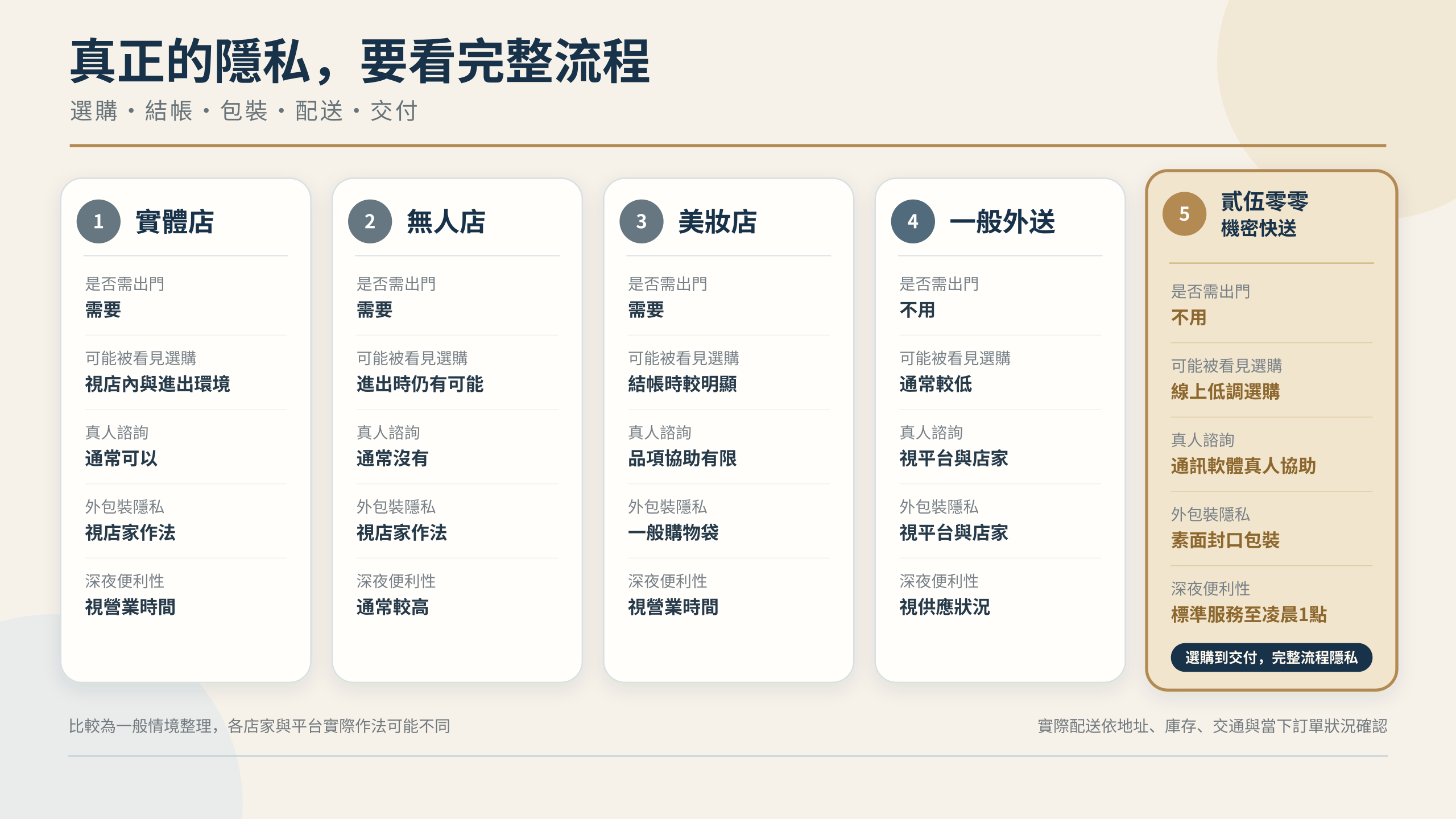
Task: Click the value 通常較高
Action: coord(392,607)
